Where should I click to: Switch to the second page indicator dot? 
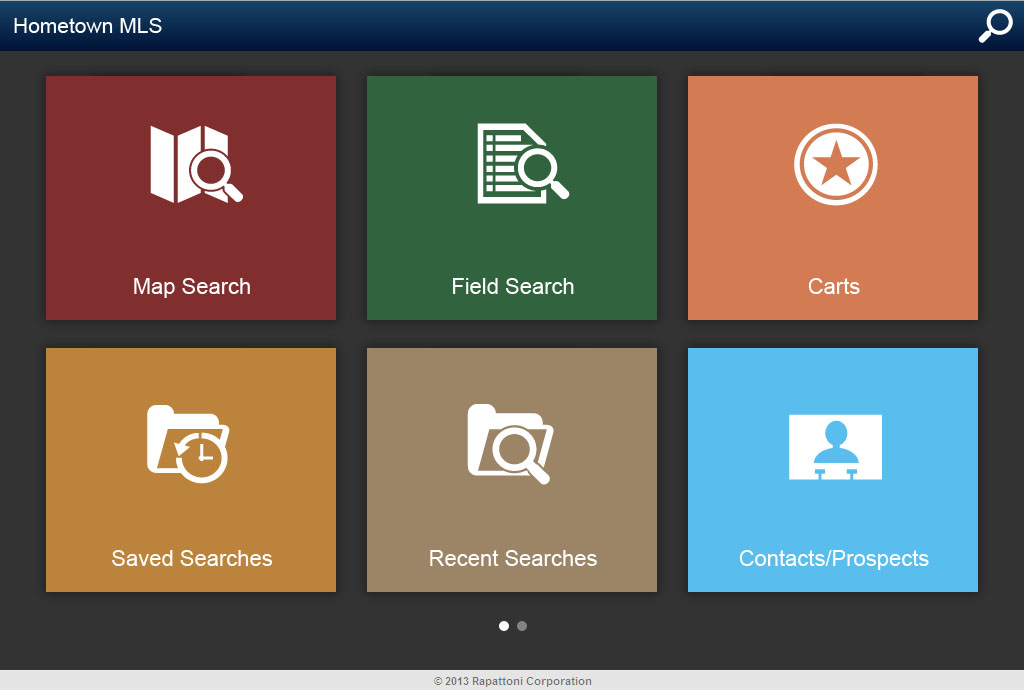(522, 626)
